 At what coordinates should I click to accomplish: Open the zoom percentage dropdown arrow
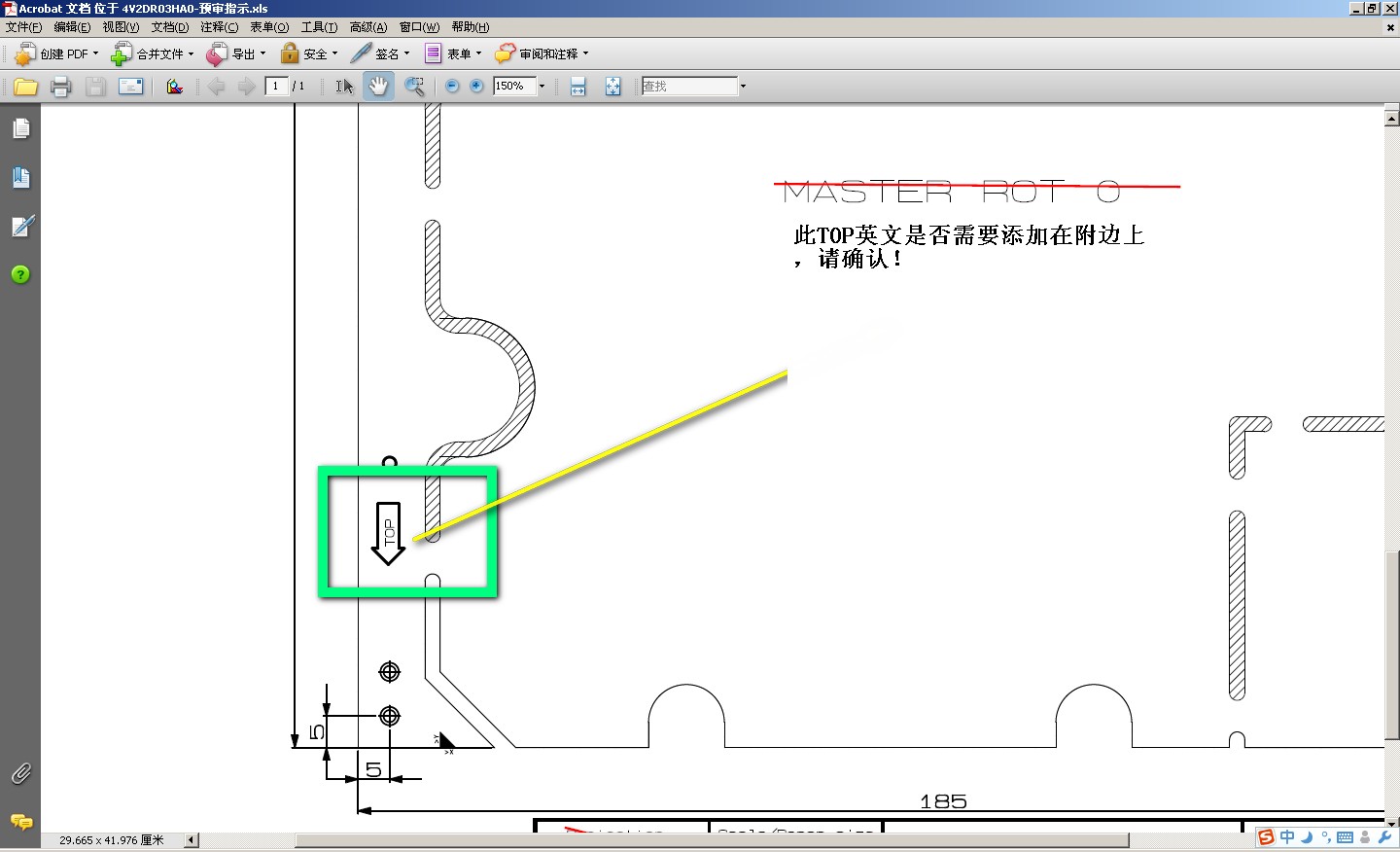pyautogui.click(x=542, y=87)
